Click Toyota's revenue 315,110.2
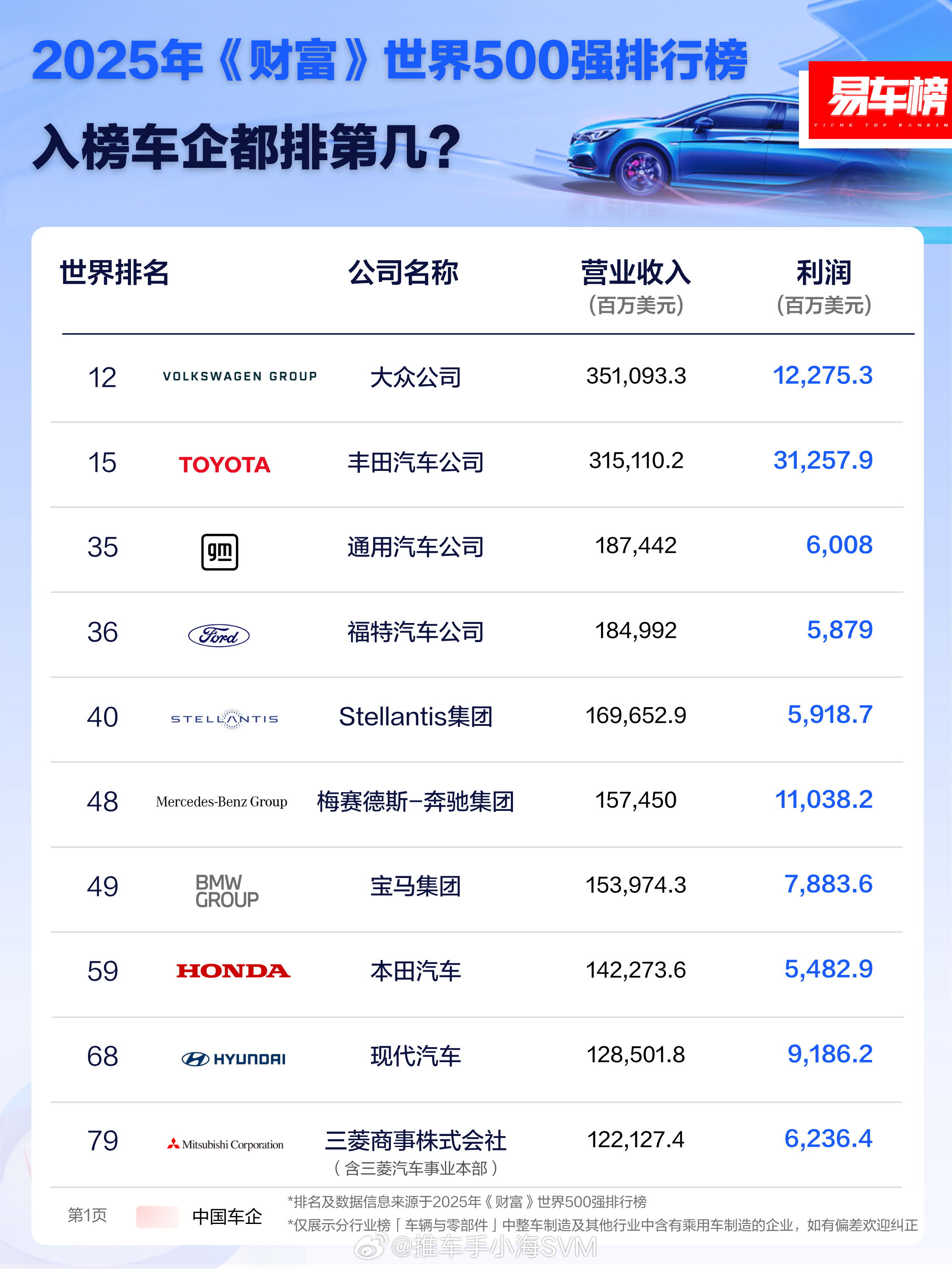Viewport: 952px width, 1269px height. 636,461
